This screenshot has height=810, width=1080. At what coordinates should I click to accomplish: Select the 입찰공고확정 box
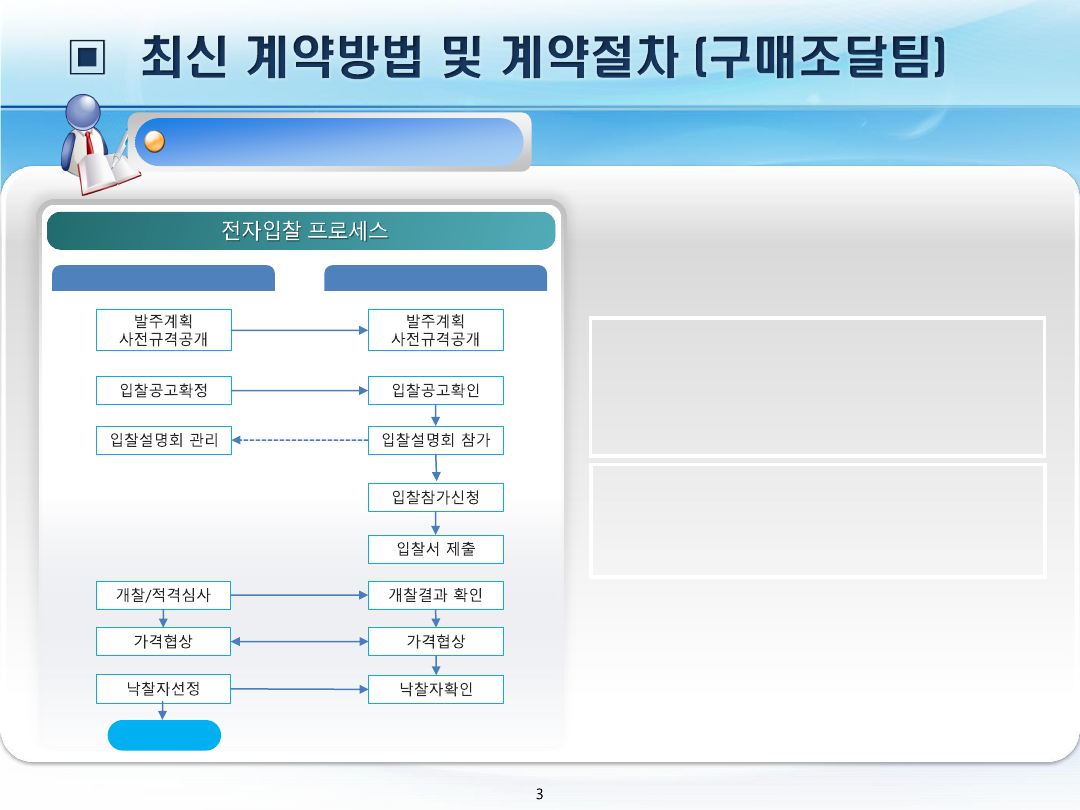(x=164, y=391)
